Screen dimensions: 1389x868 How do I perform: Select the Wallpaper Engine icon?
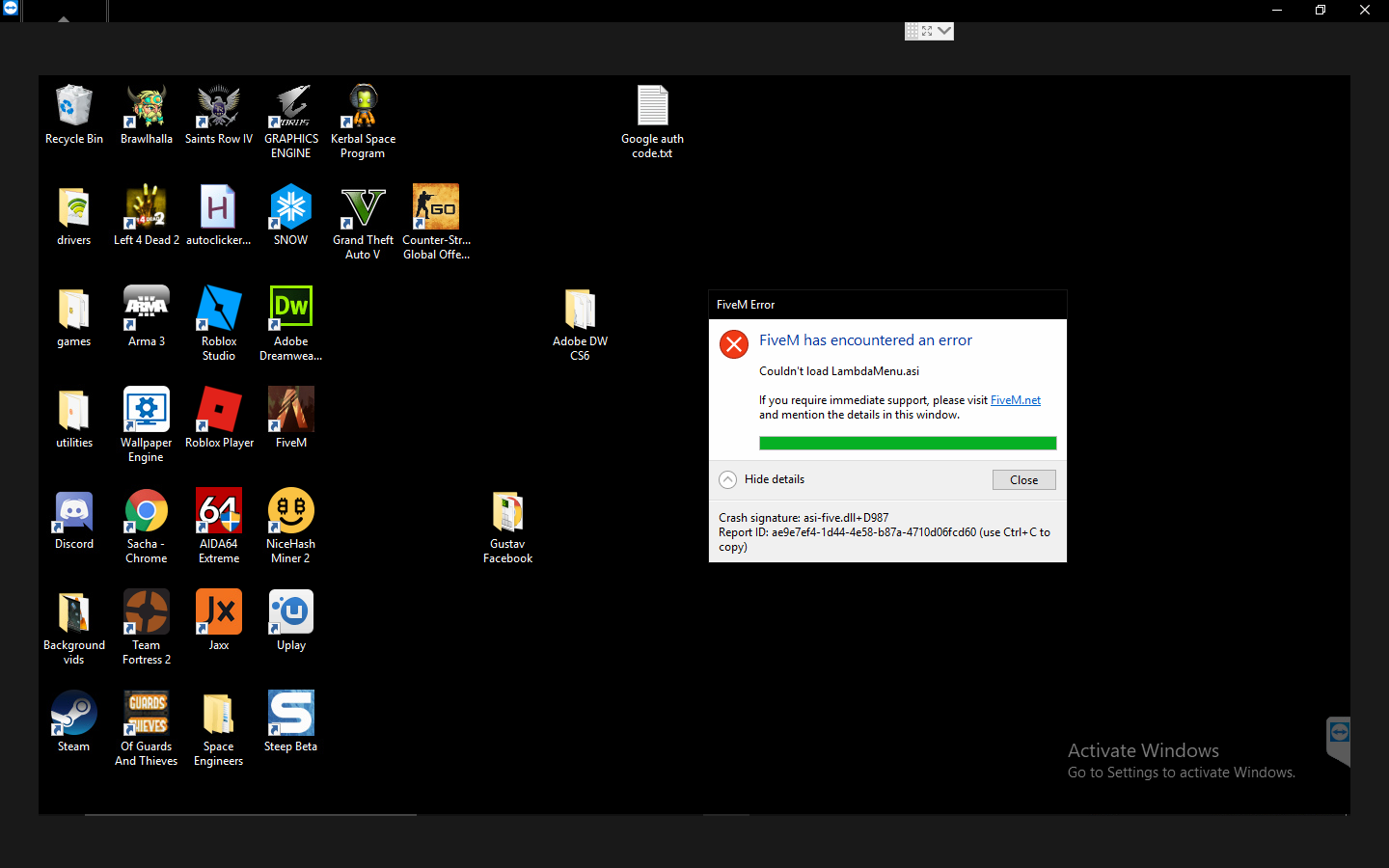[x=147, y=425]
